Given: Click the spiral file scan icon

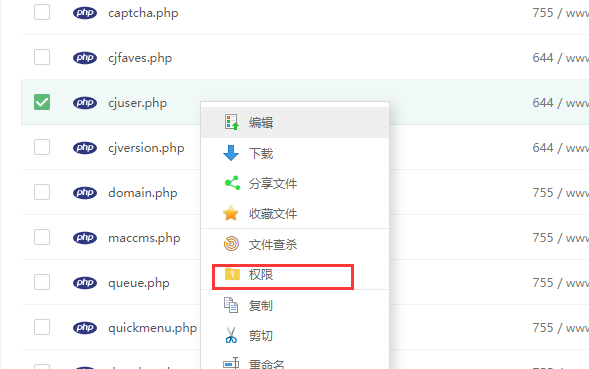Looking at the screenshot, I should coord(231,244).
